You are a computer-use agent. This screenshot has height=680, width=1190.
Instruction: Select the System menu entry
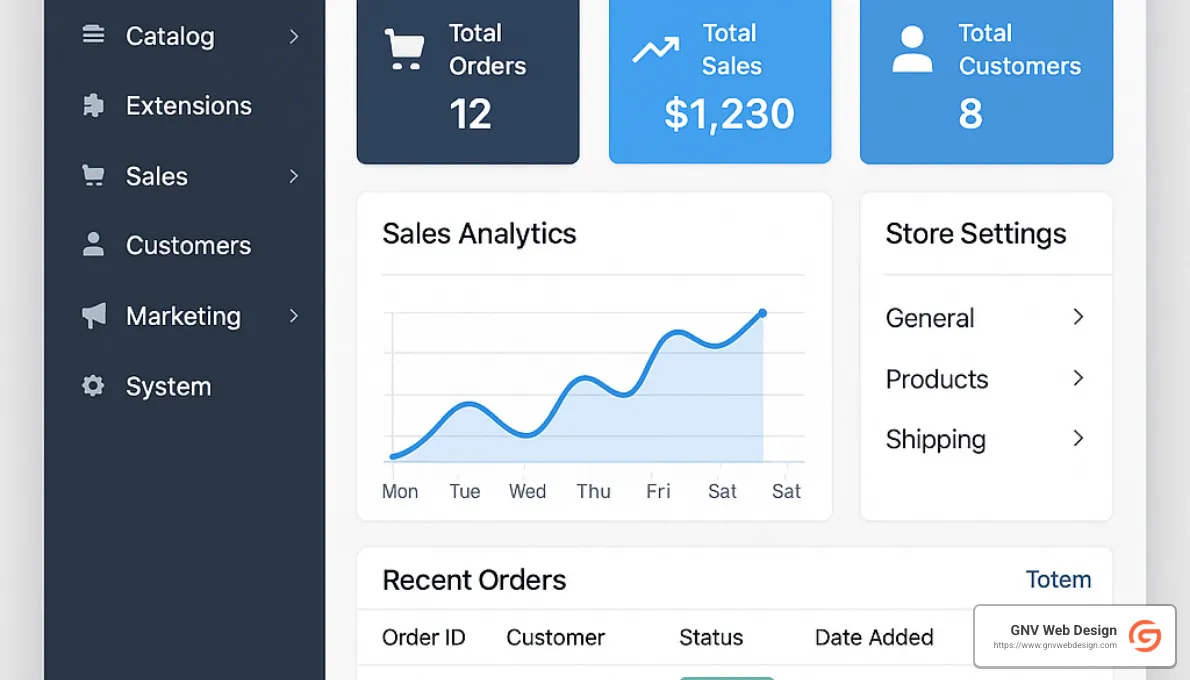pos(168,386)
